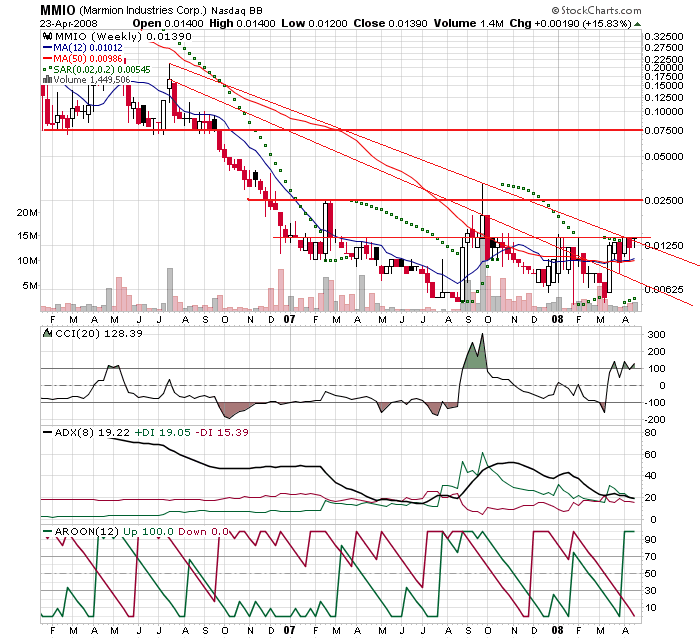Click the CCI indicator area icon
This screenshot has height=639, width=700.
coord(47,333)
